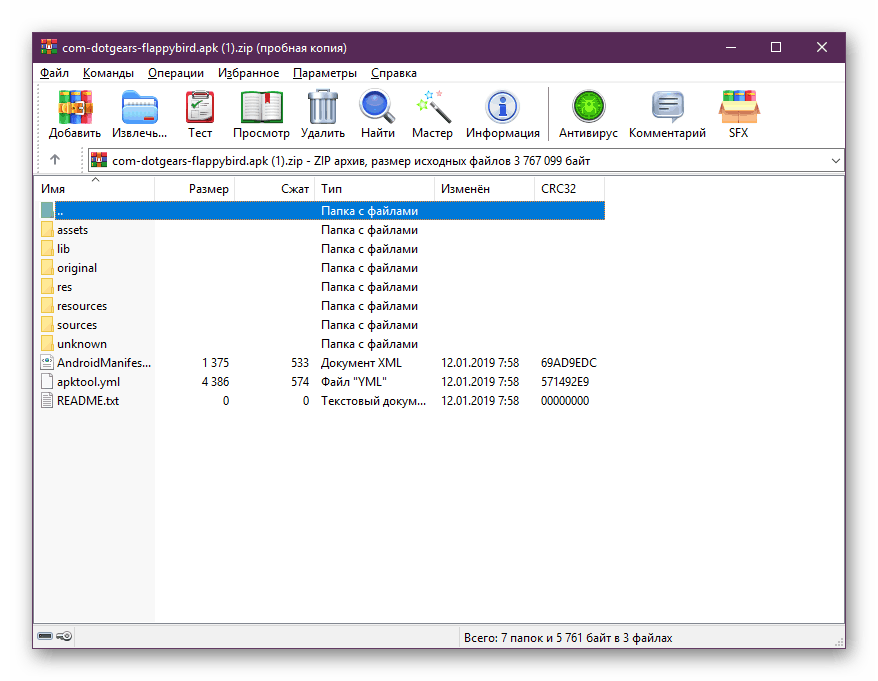Sort by the Сжат column header
878x681 pixels.
(275, 189)
